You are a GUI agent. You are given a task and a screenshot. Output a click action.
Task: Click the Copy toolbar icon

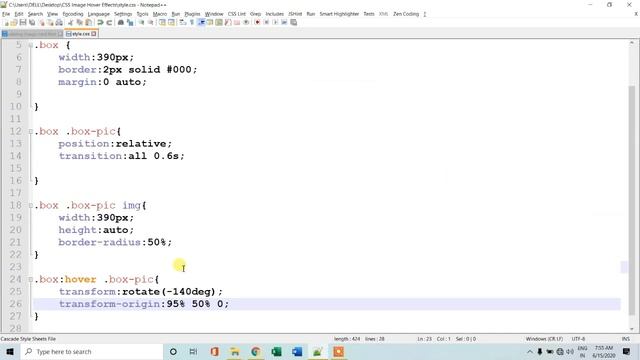click(80, 22)
